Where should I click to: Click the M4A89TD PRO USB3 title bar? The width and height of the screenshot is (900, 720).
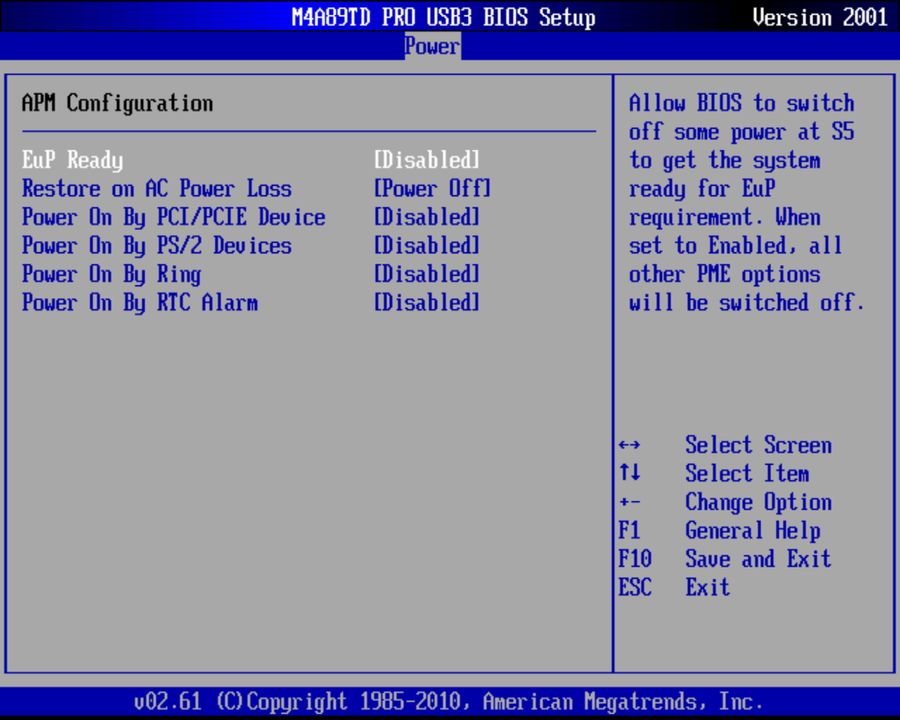443,17
